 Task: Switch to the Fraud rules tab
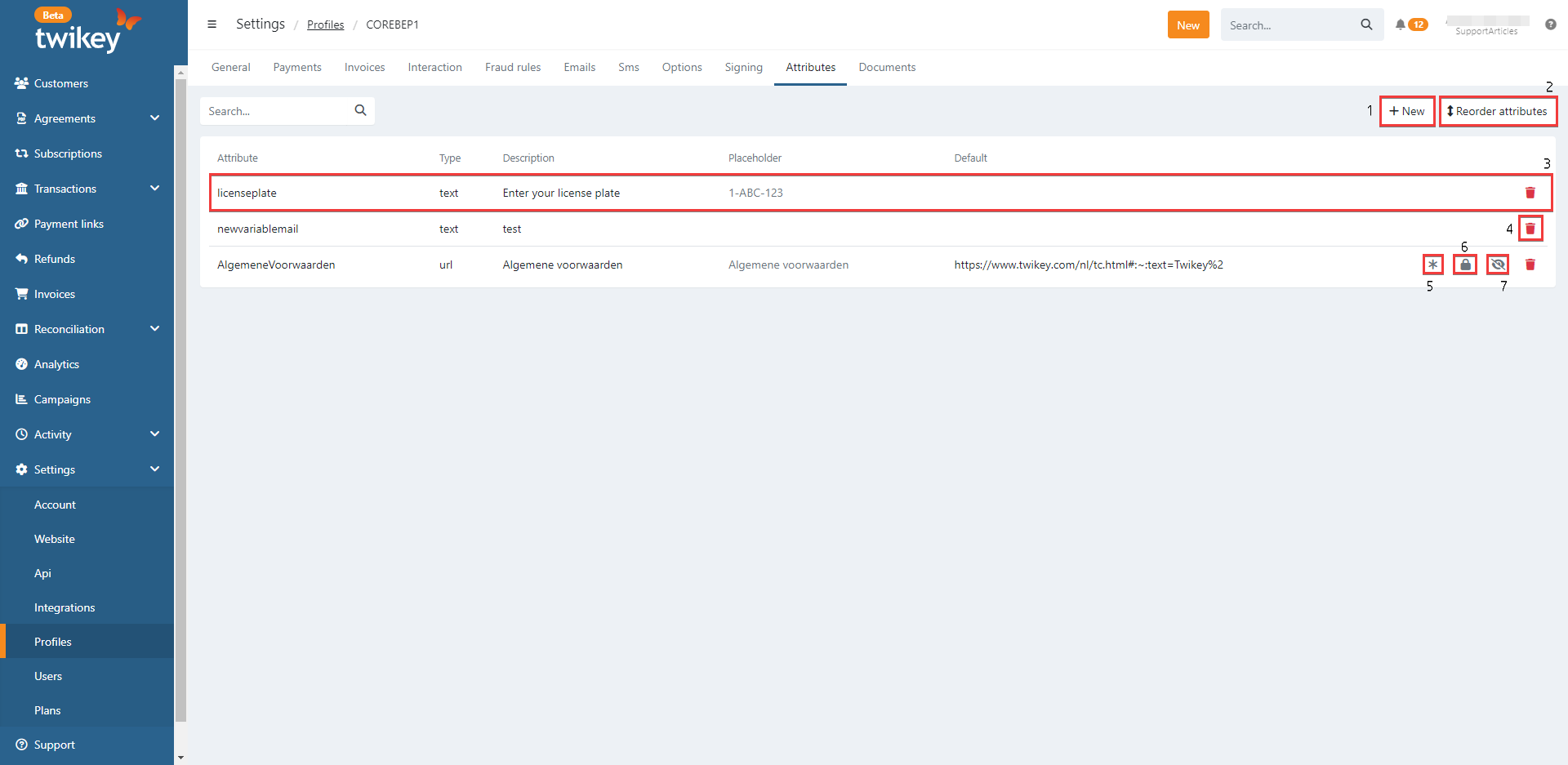512,67
